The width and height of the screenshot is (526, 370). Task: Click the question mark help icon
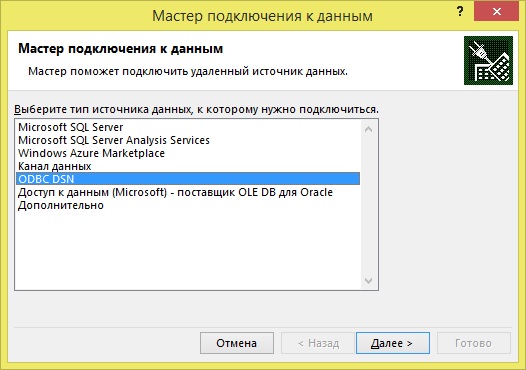click(460, 11)
